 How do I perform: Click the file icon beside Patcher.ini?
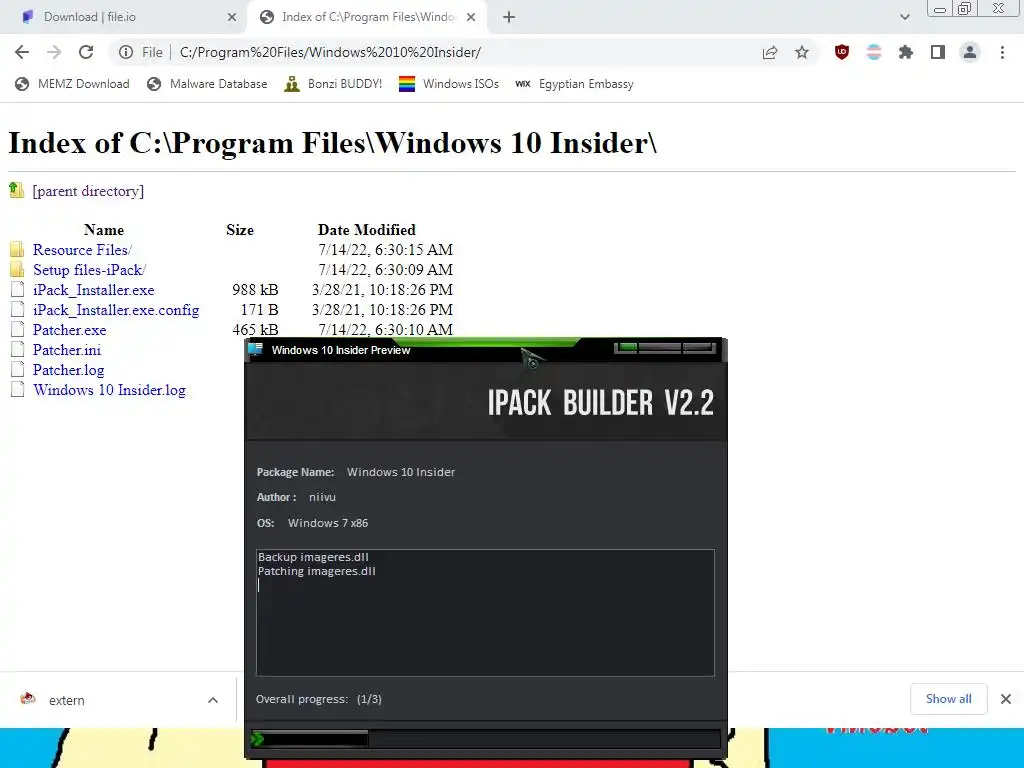18,349
